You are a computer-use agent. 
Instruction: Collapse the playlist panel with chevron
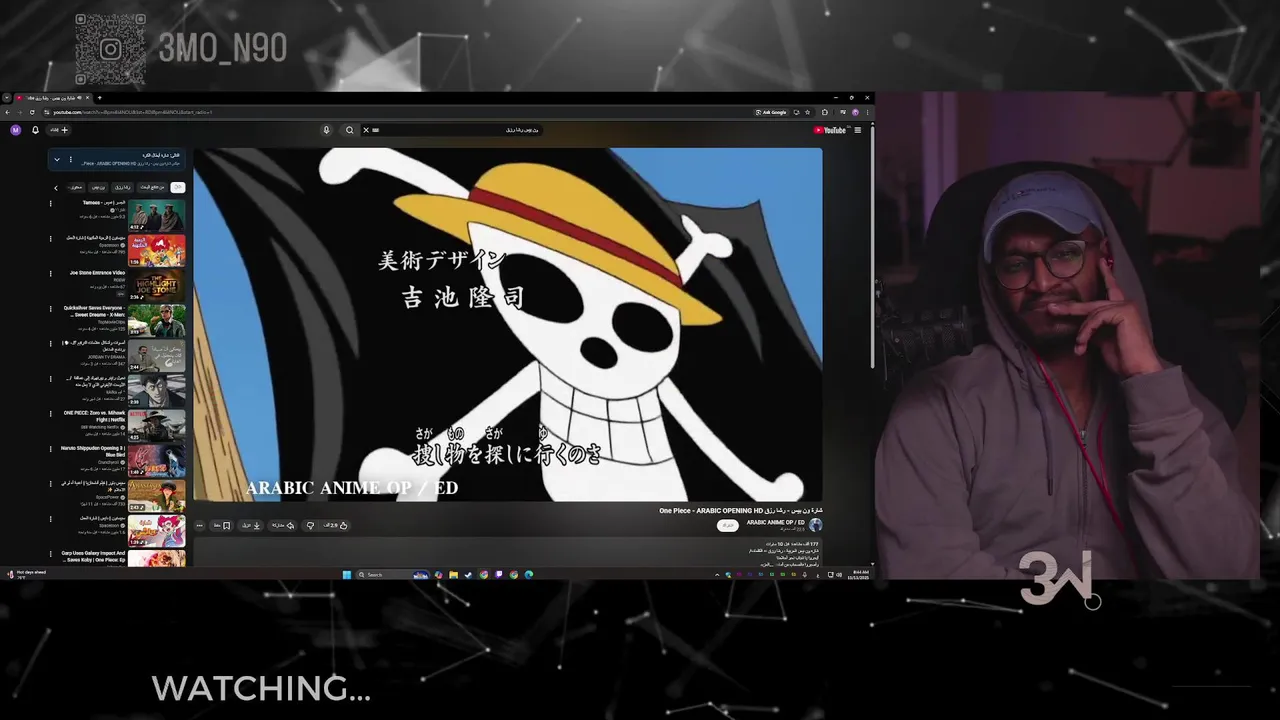[x=57, y=159]
